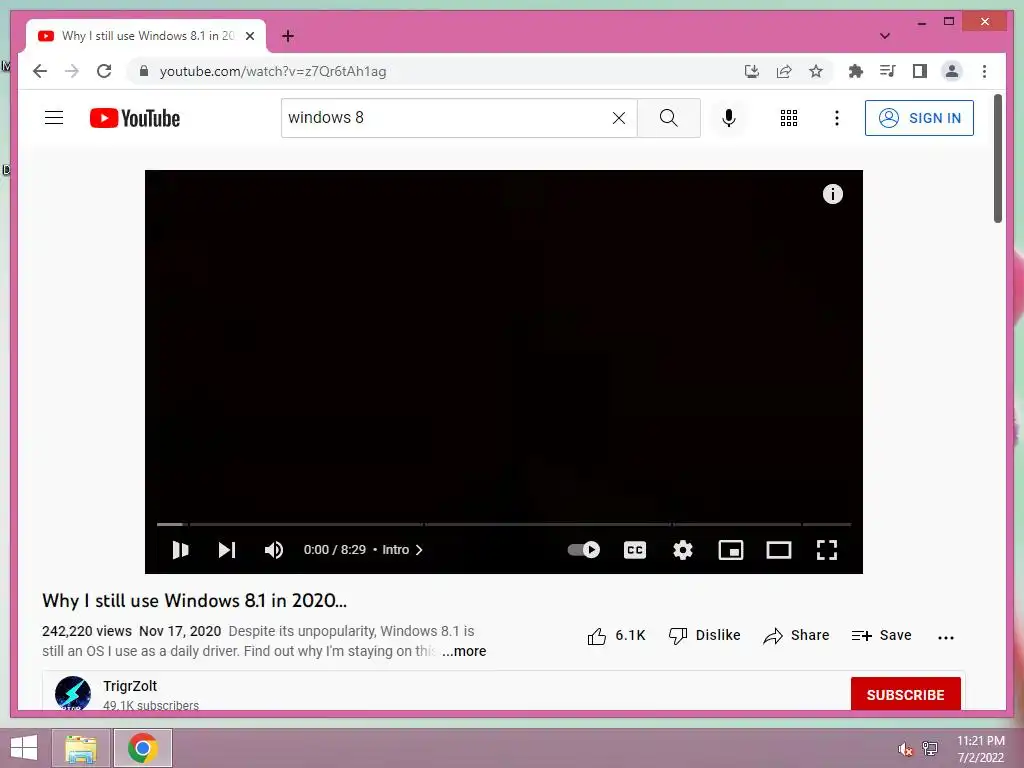Go to YouTube home via logo
Screen dimensions: 1024x768
(x=135, y=118)
